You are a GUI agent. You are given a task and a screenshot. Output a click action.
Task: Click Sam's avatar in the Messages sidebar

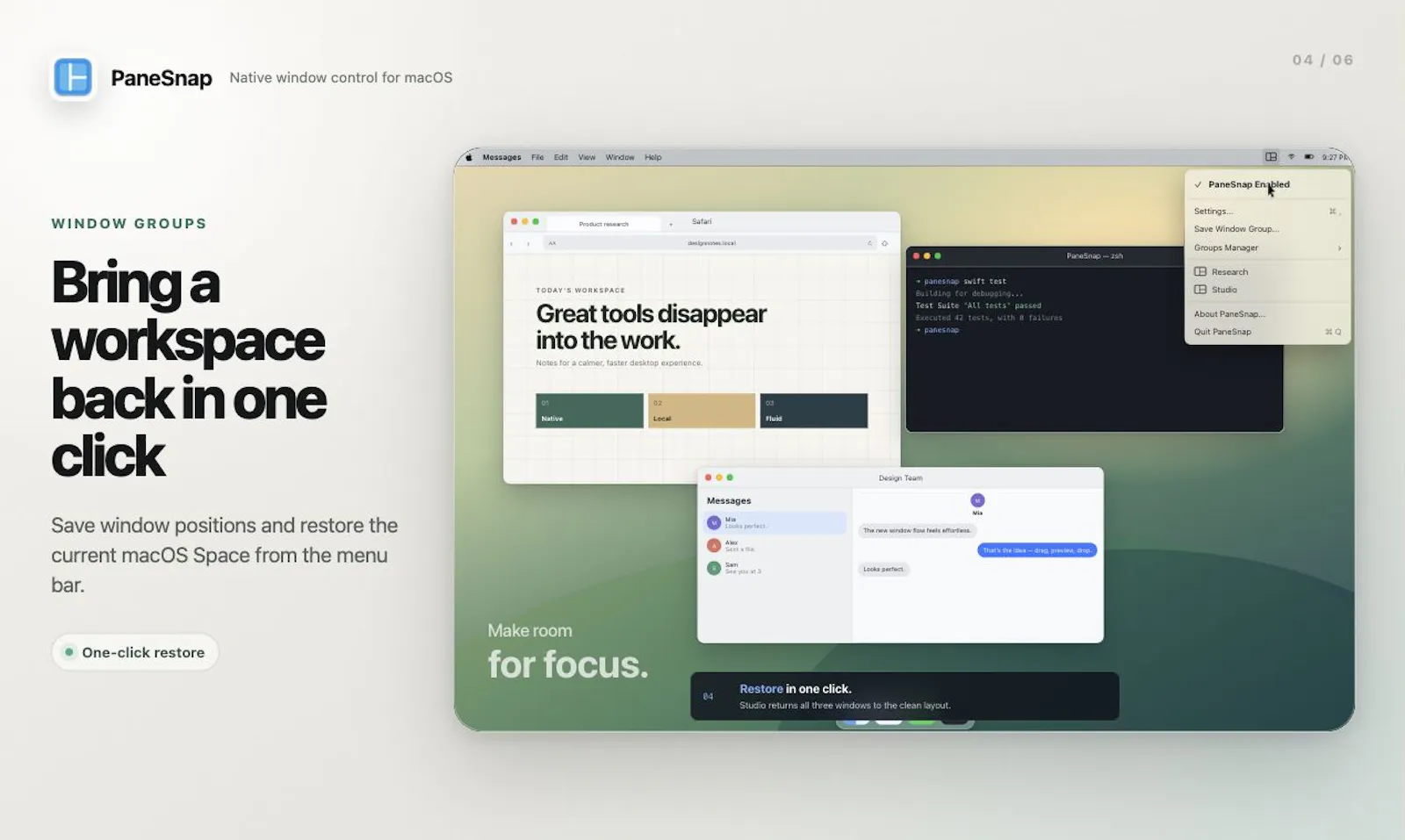[714, 568]
